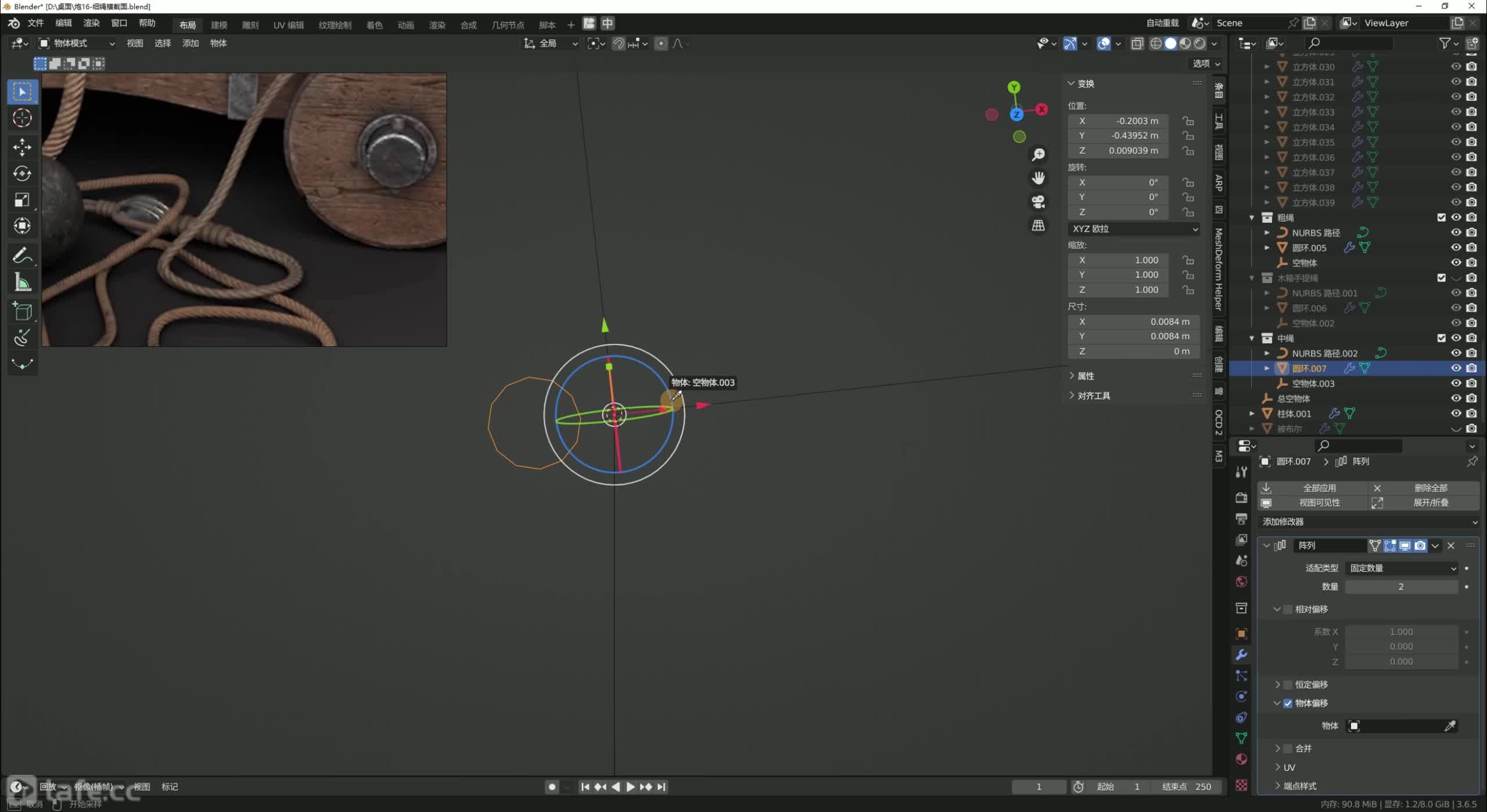Toggle proportional editing
This screenshot has height=812, width=1487.
pos(660,44)
